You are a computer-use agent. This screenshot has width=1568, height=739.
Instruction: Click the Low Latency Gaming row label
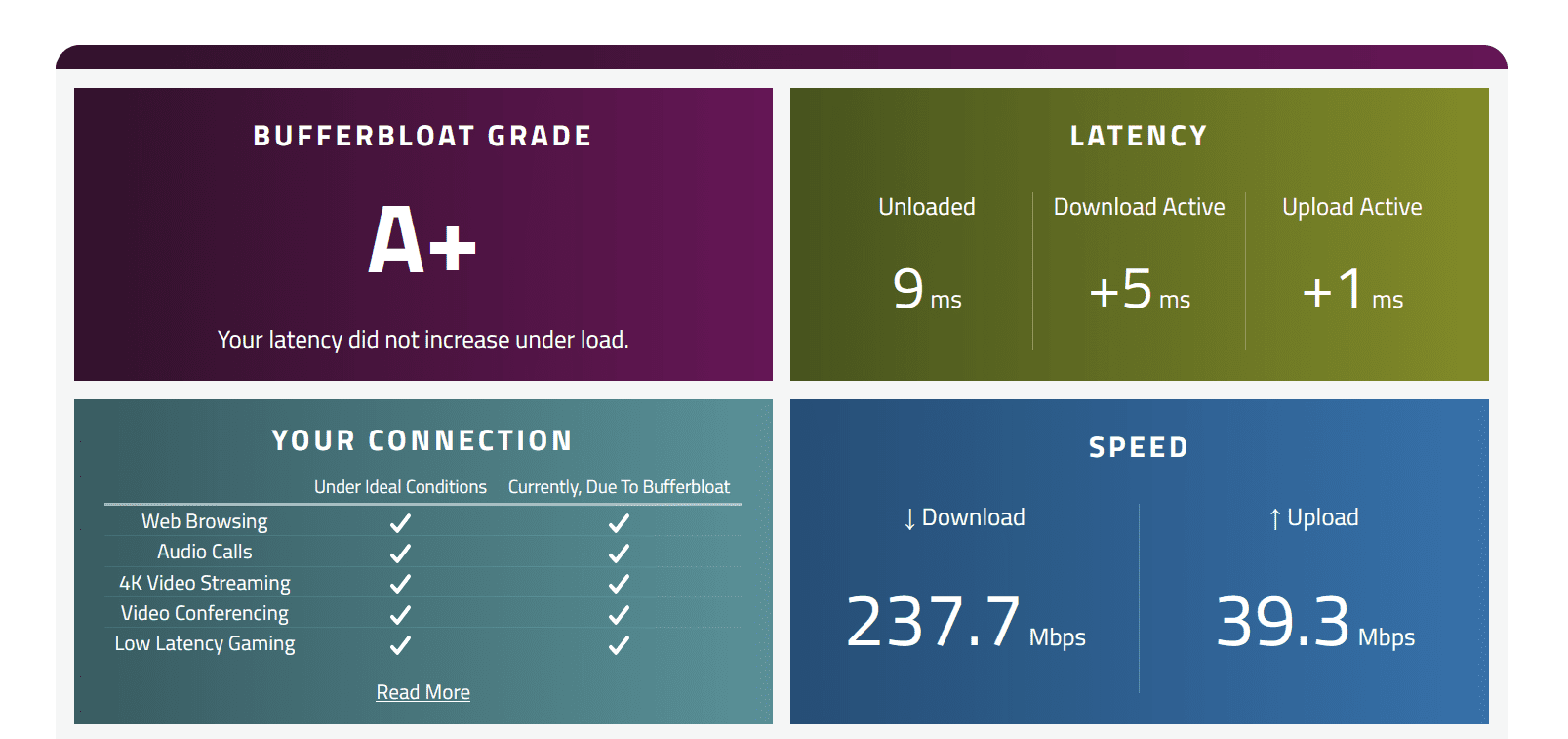pyautogui.click(x=205, y=643)
